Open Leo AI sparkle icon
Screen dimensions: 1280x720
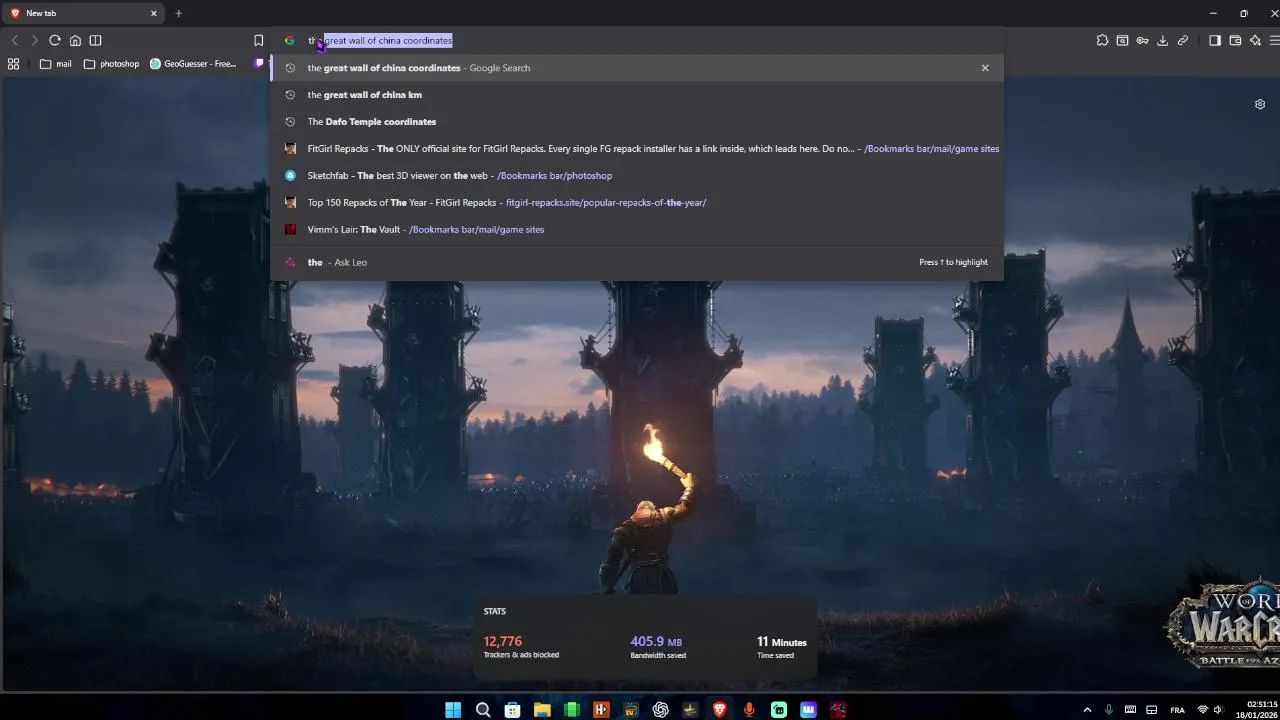pos(1255,40)
